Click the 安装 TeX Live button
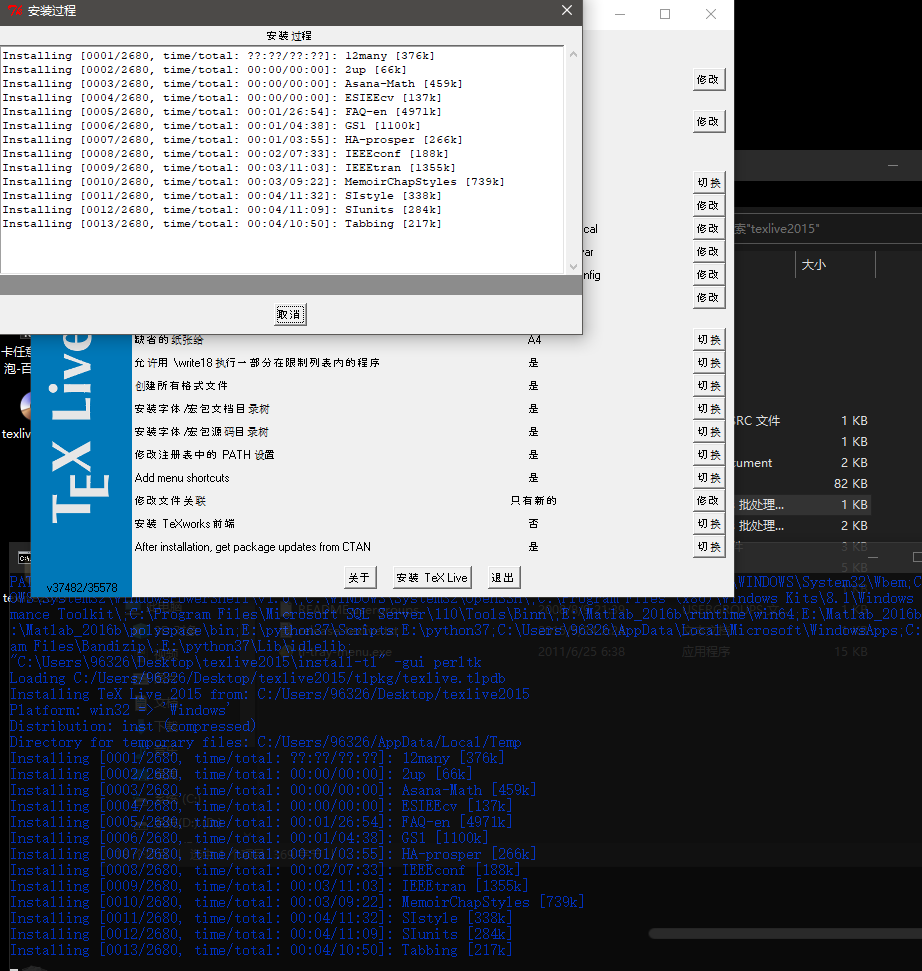The width and height of the screenshot is (922, 971). pyautogui.click(x=432, y=578)
